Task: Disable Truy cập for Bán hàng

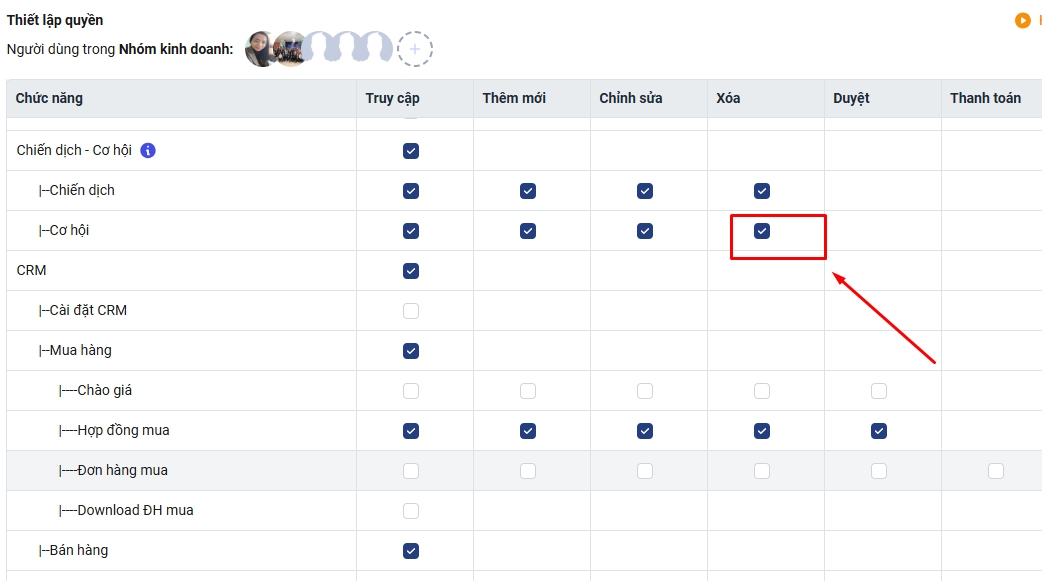Action: point(411,551)
